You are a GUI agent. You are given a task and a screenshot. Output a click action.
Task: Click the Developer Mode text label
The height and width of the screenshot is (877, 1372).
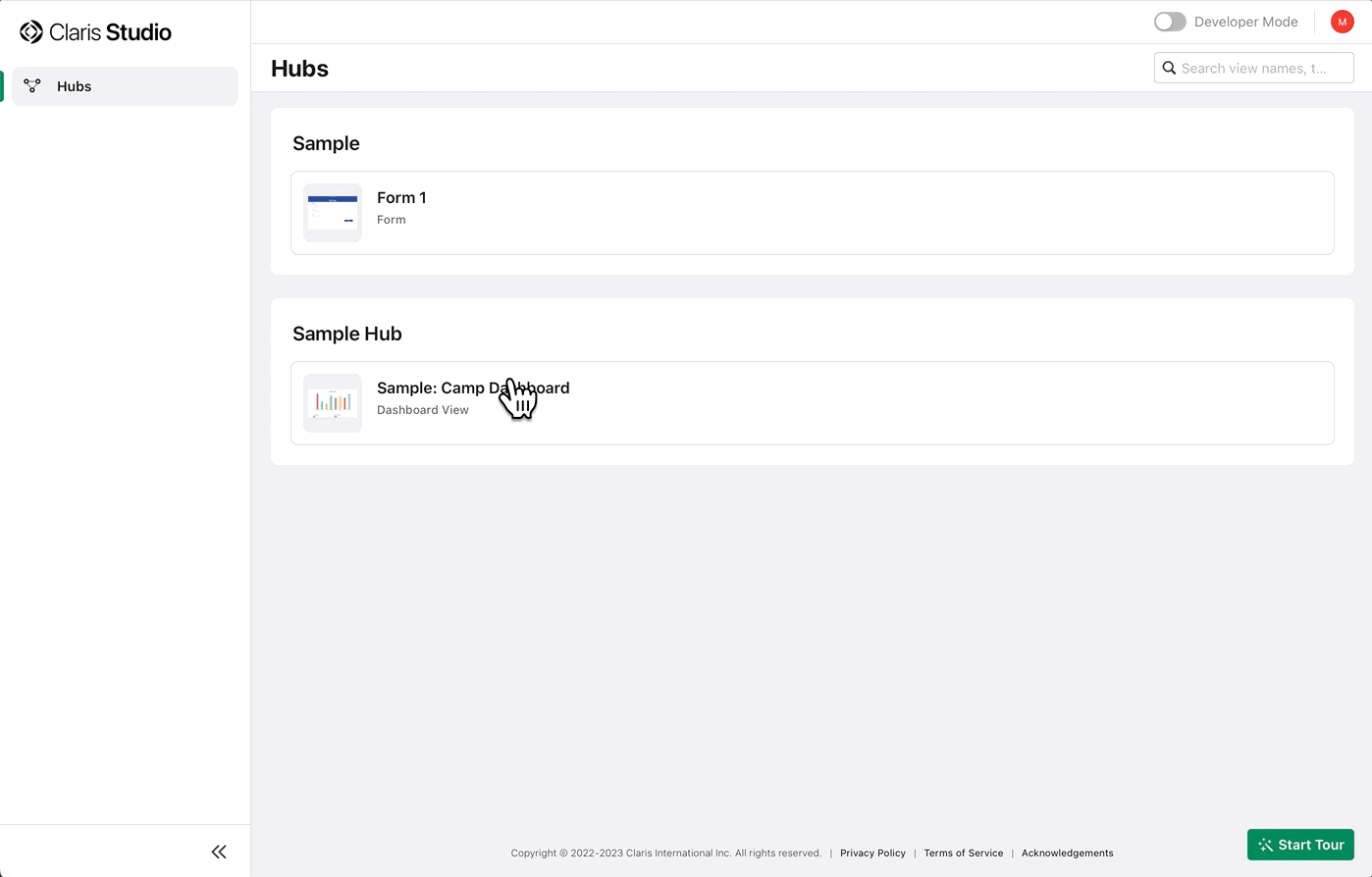[1245, 22]
